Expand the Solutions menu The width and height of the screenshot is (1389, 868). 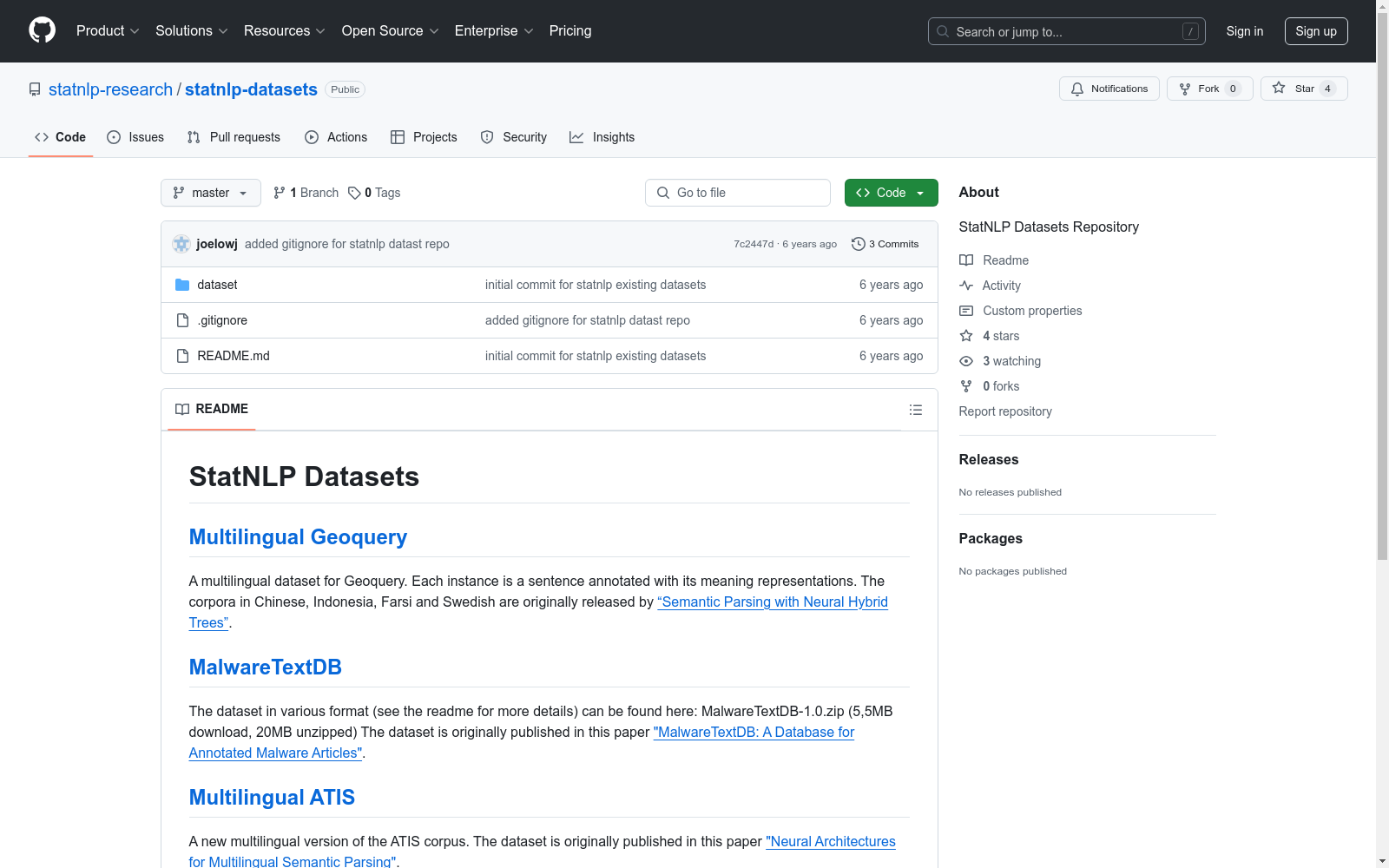tap(192, 31)
